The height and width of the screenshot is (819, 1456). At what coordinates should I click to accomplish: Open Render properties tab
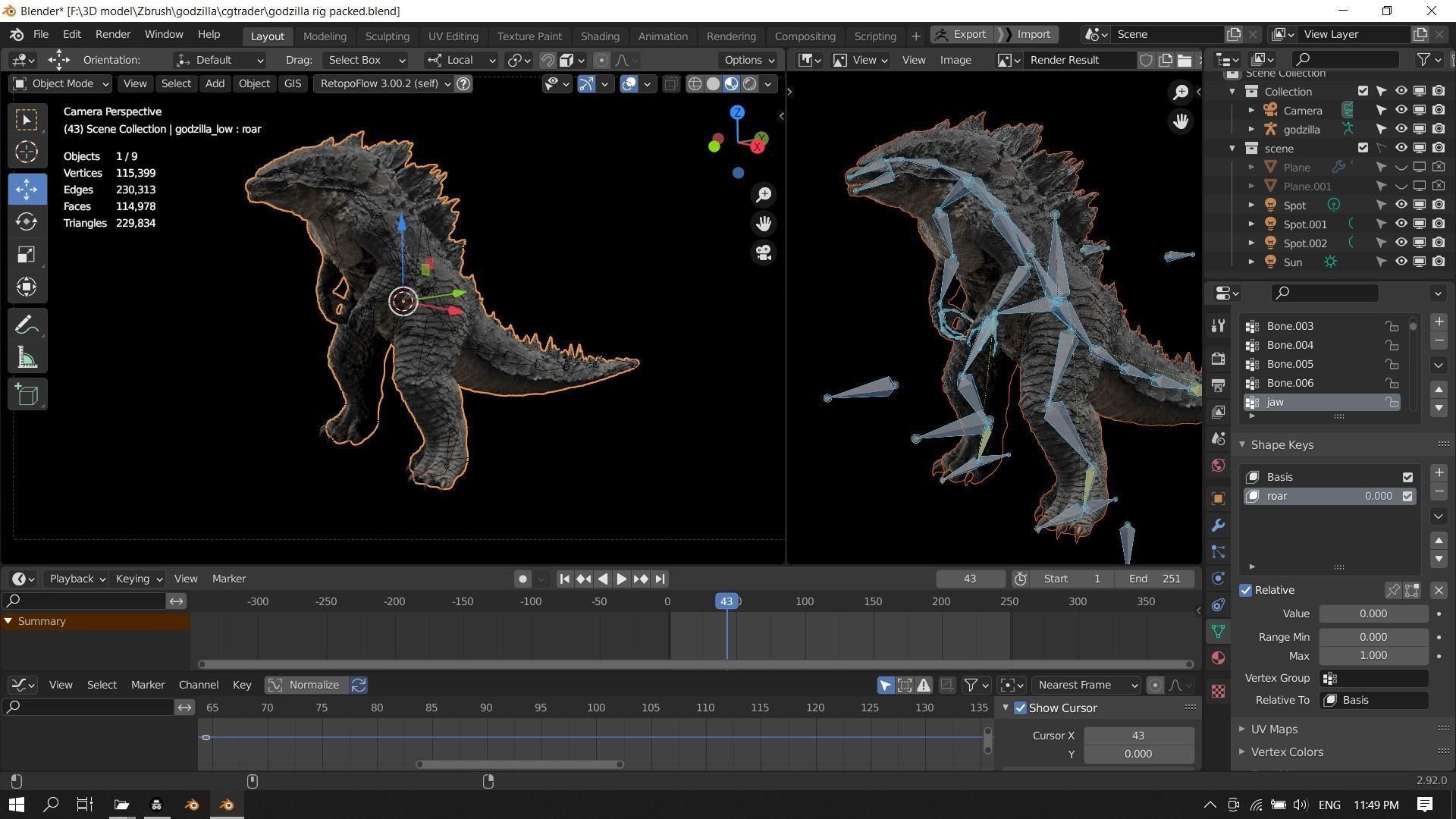point(1218,358)
